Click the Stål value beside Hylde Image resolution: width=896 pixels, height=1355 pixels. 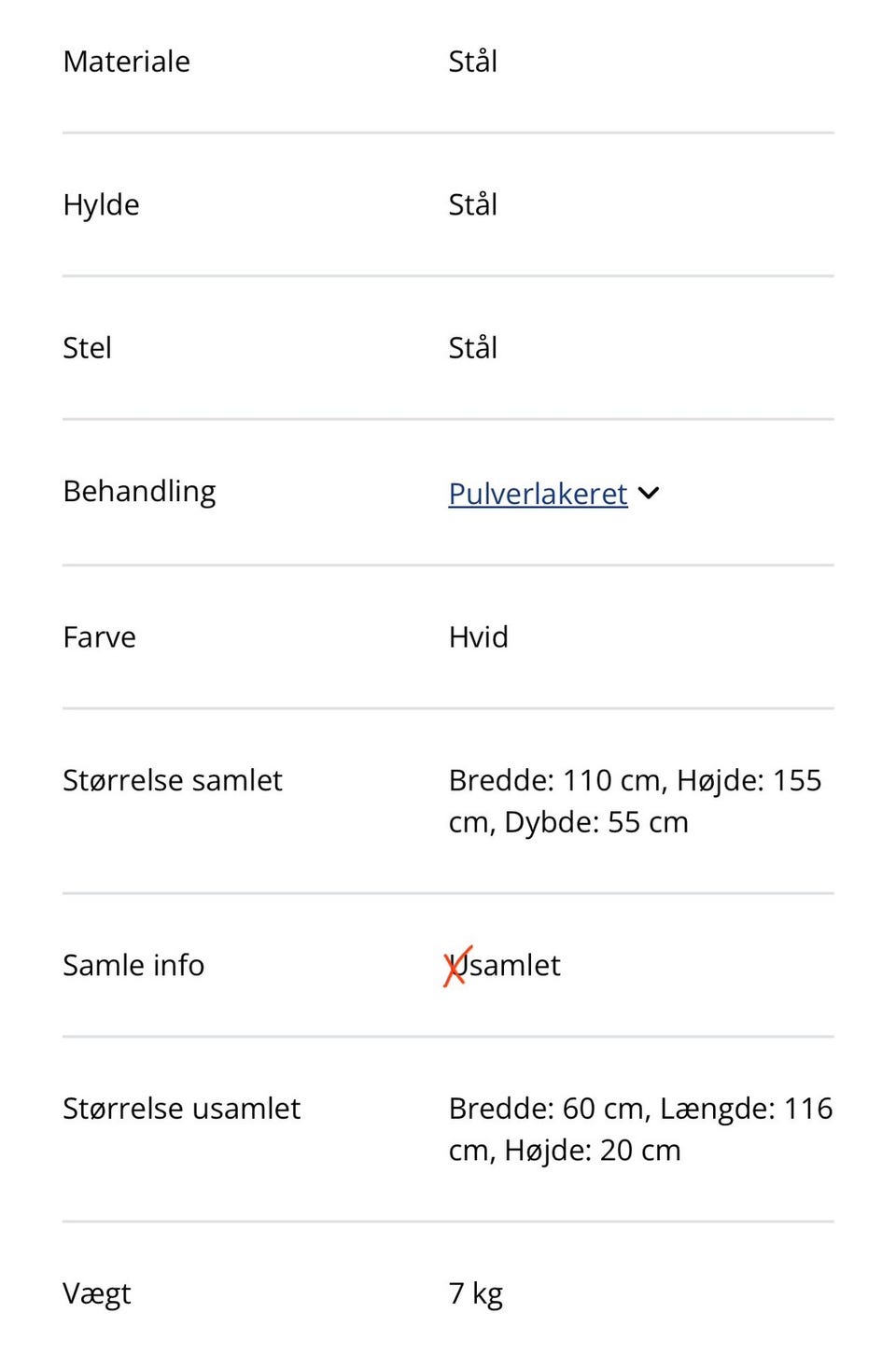[473, 204]
